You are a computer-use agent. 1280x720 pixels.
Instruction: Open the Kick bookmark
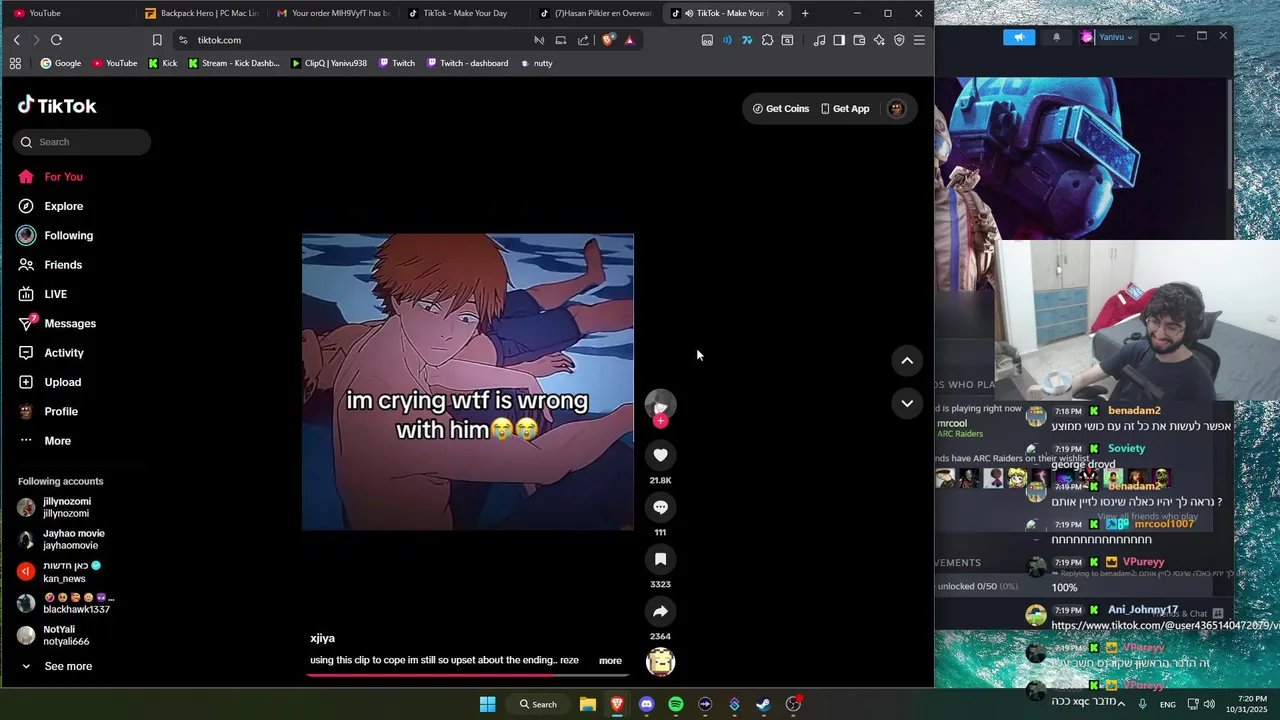click(x=162, y=63)
